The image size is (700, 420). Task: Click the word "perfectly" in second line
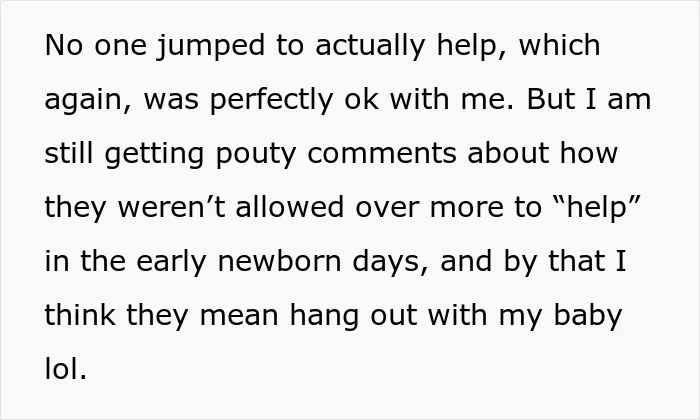click(271, 100)
